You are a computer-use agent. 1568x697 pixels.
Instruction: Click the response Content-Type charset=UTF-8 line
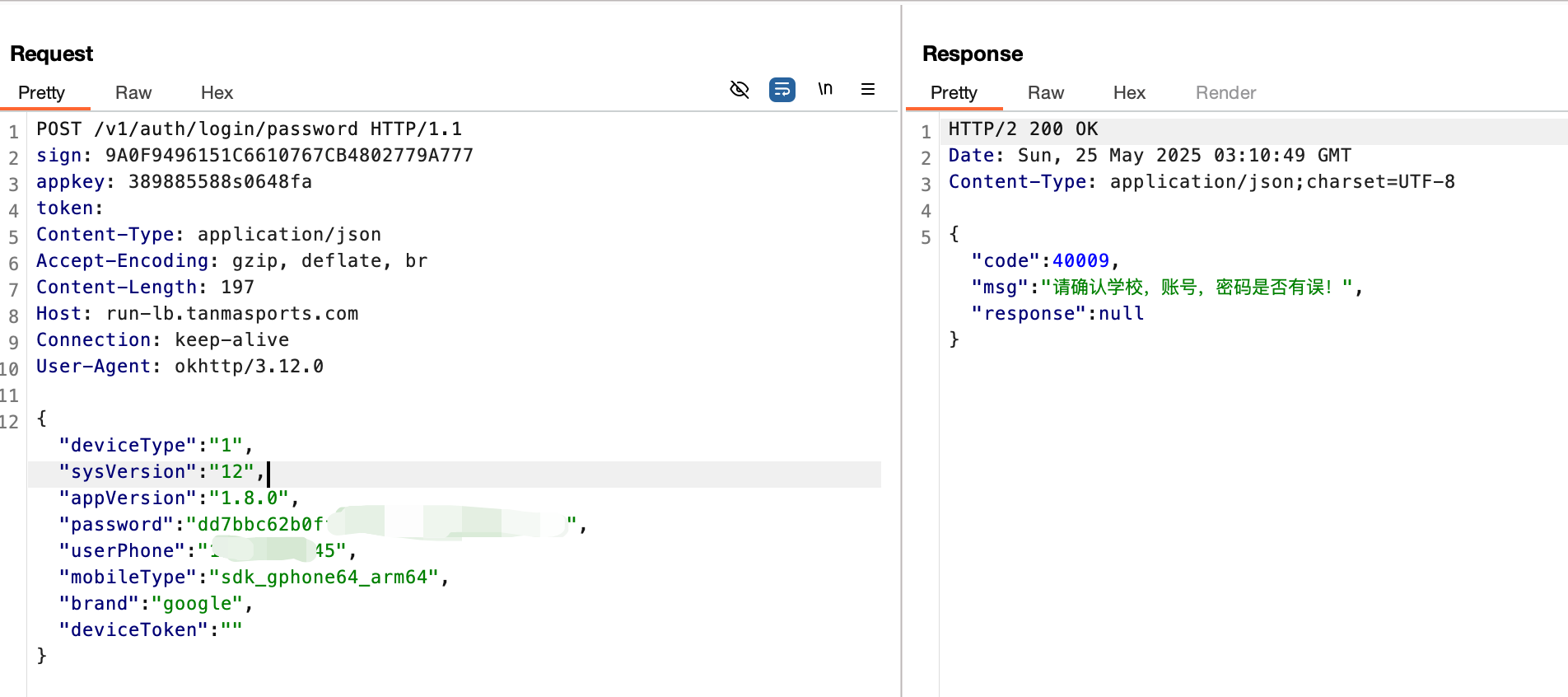[x=1202, y=182]
